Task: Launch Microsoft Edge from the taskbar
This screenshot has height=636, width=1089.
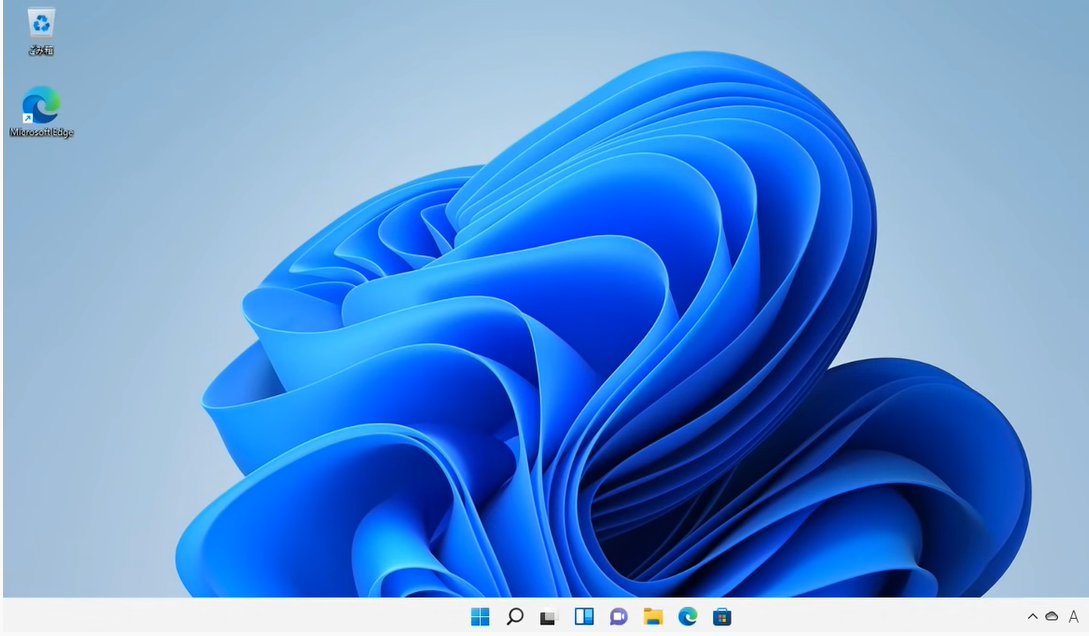Action: (x=688, y=617)
